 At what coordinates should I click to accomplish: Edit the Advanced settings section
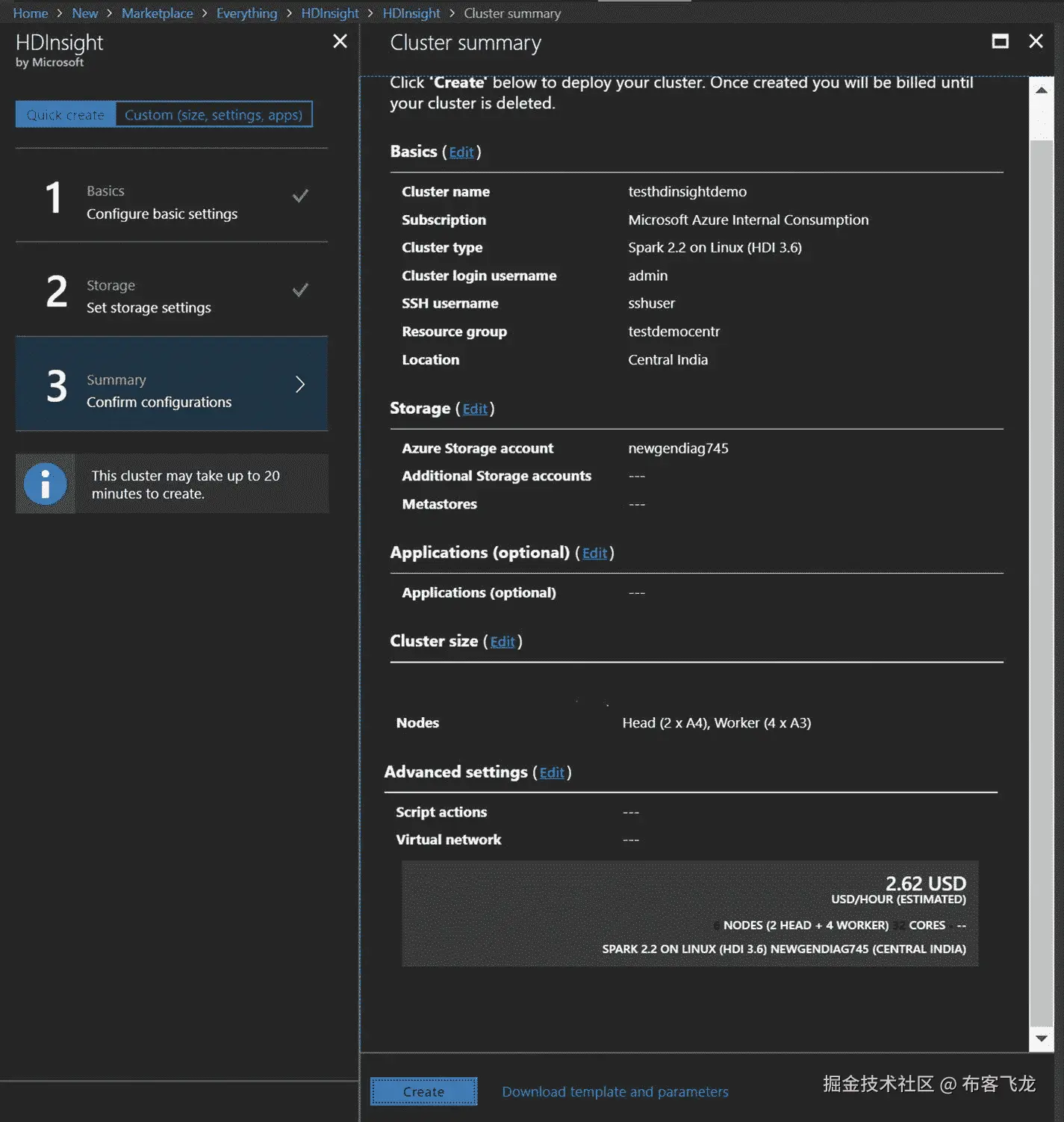click(552, 772)
